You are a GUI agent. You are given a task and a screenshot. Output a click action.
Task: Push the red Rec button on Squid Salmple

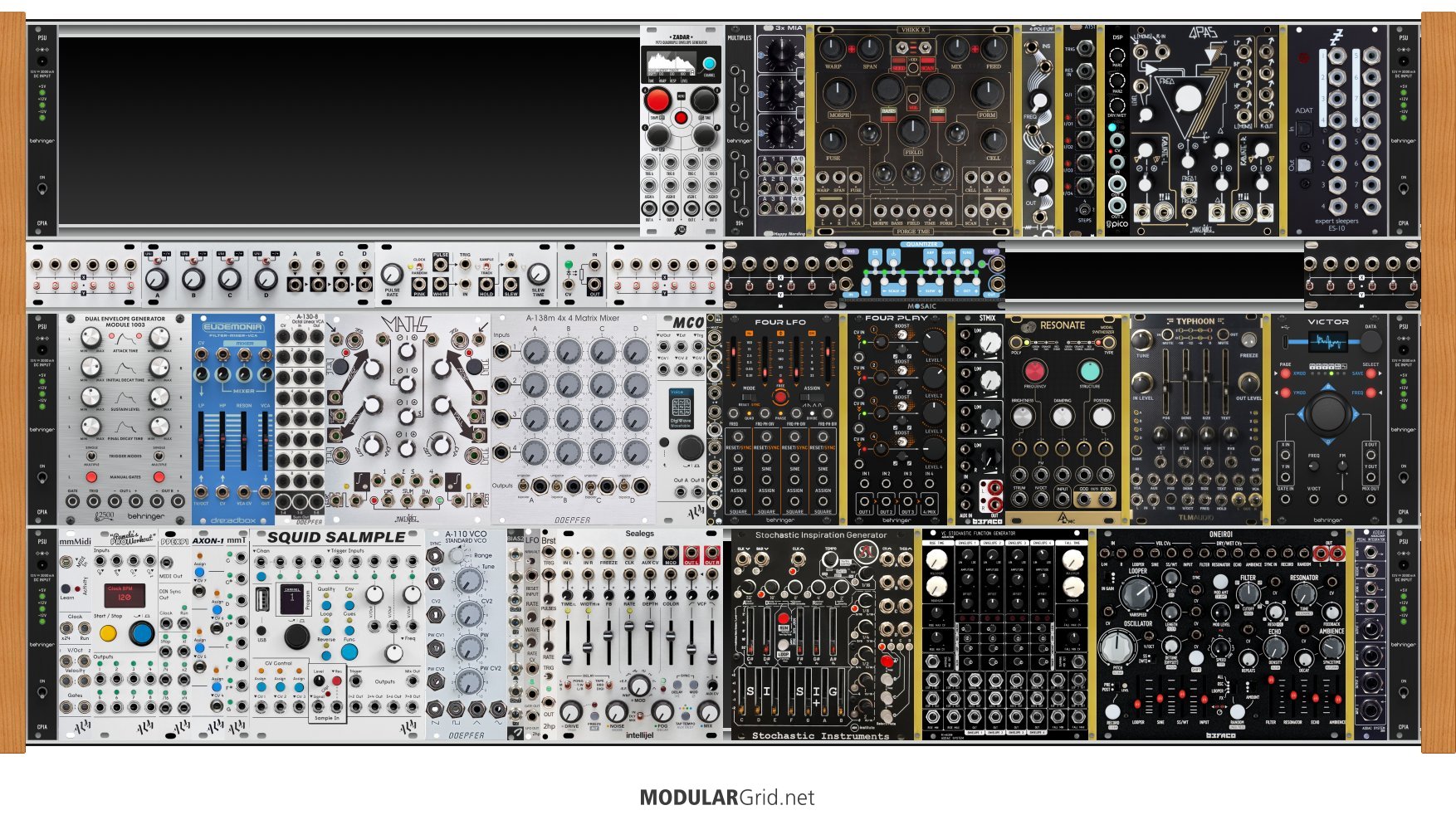[337, 681]
